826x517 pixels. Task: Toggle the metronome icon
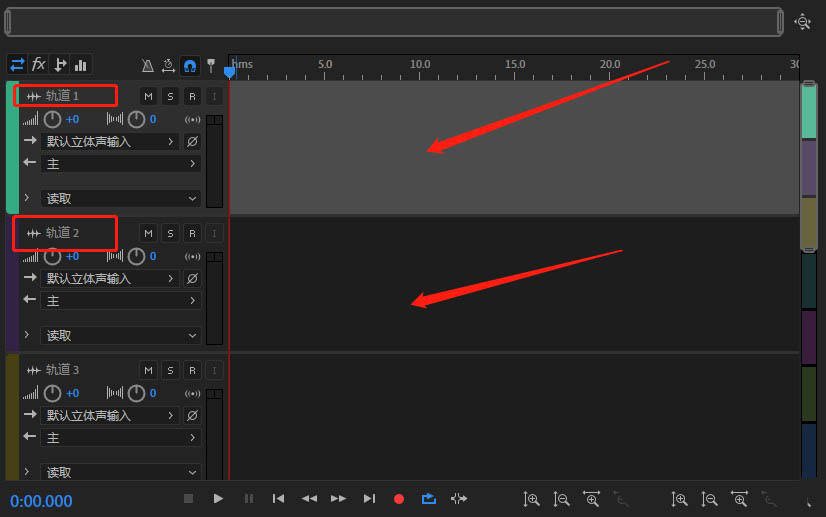click(x=148, y=65)
